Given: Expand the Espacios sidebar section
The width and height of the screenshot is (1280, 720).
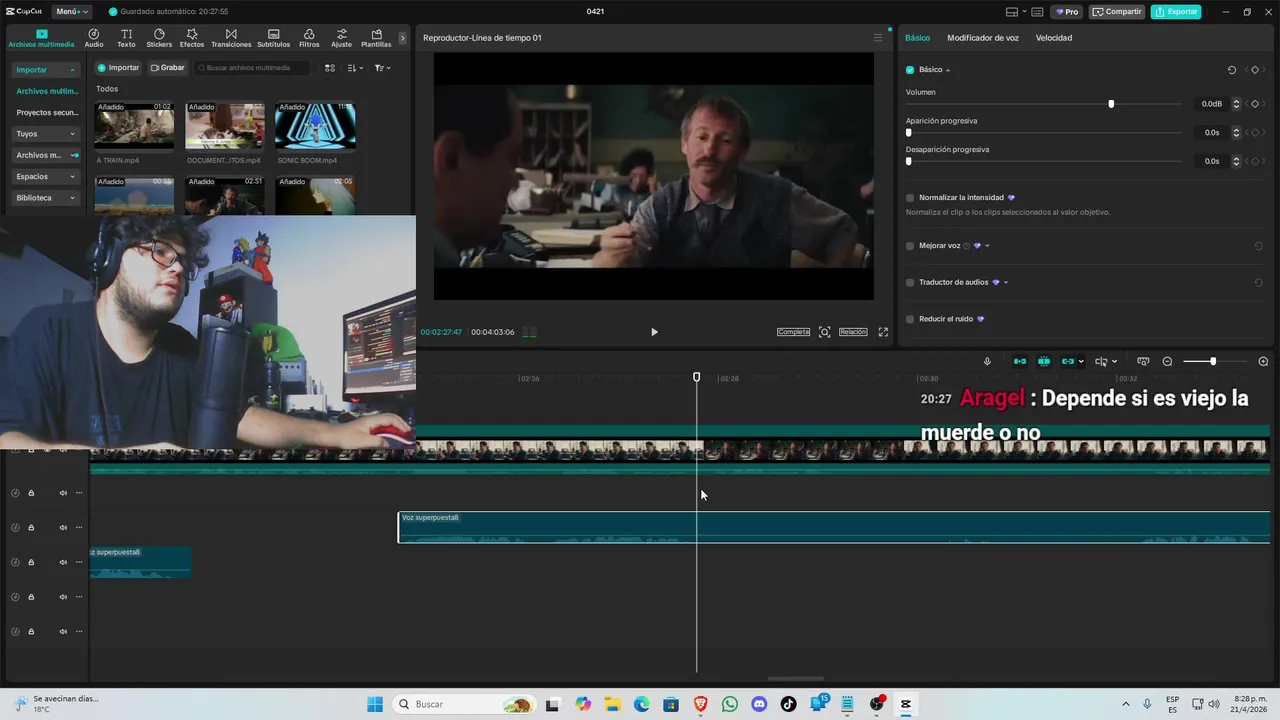Looking at the screenshot, I should click(46, 176).
